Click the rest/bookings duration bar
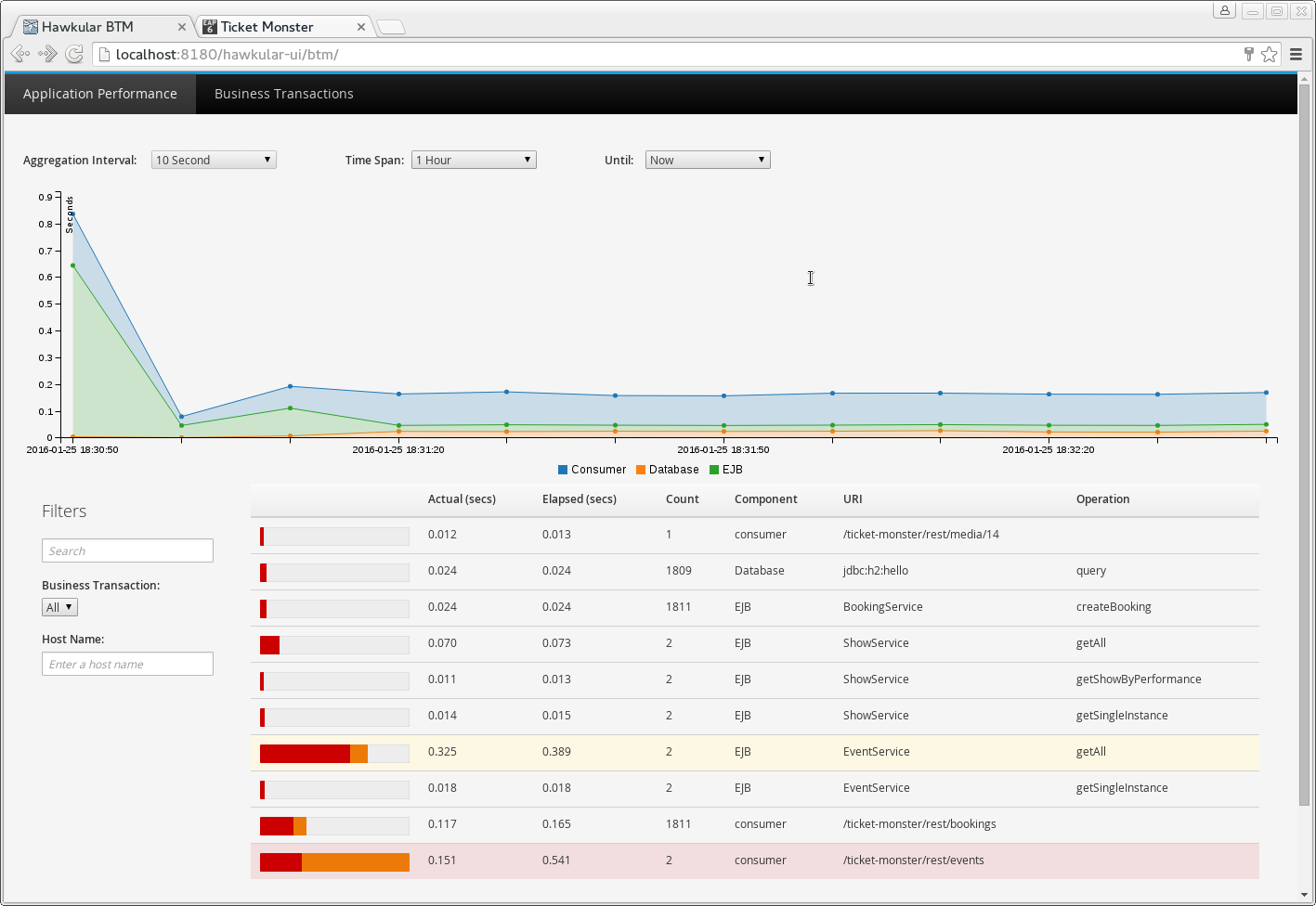 click(334, 825)
